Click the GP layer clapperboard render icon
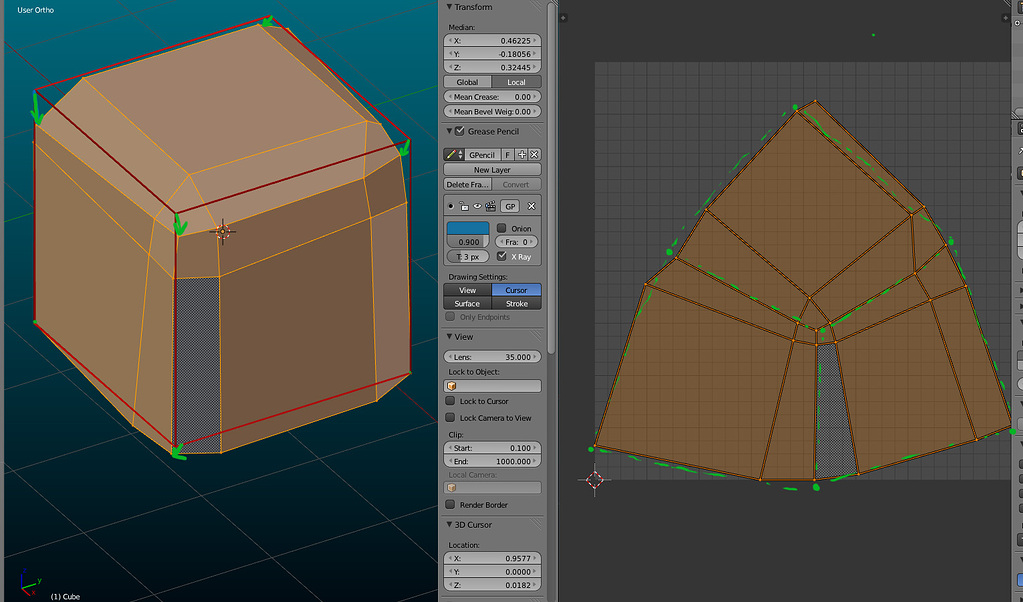Viewport: 1023px width, 602px height. click(491, 206)
